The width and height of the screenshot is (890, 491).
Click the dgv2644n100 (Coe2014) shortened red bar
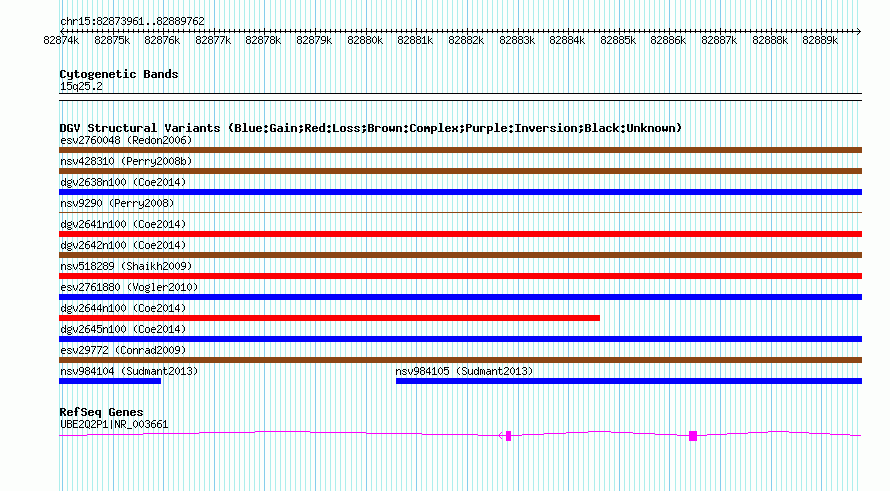pos(329,318)
